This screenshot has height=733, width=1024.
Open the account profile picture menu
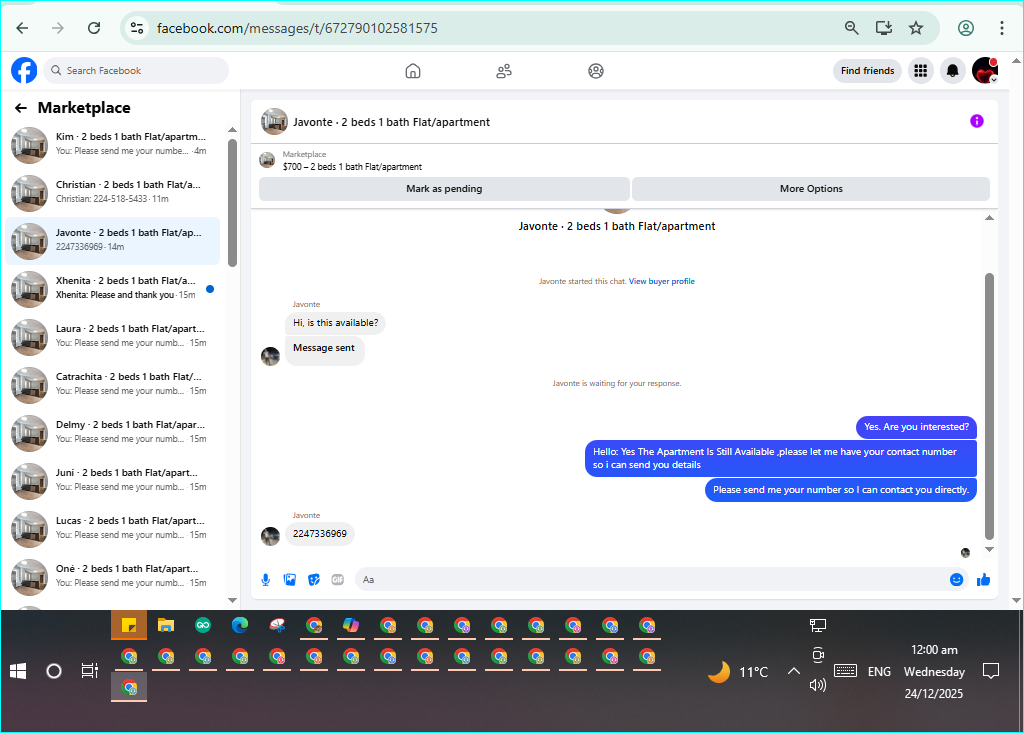(x=985, y=71)
